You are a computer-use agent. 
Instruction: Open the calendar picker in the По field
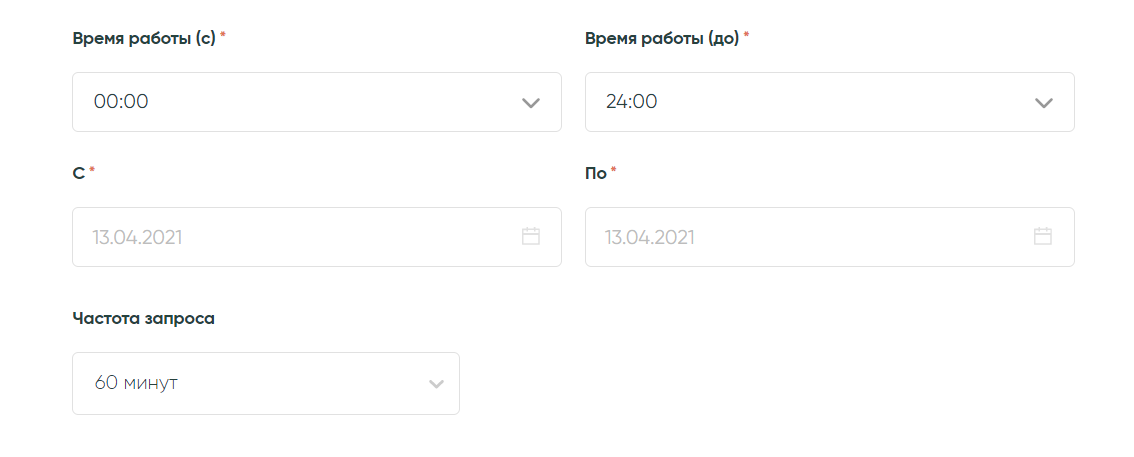point(1043,237)
